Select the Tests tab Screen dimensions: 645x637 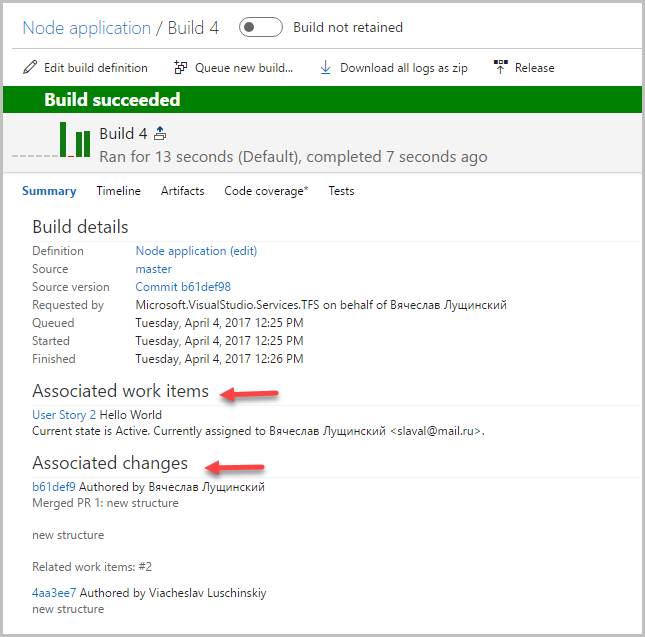tap(341, 191)
